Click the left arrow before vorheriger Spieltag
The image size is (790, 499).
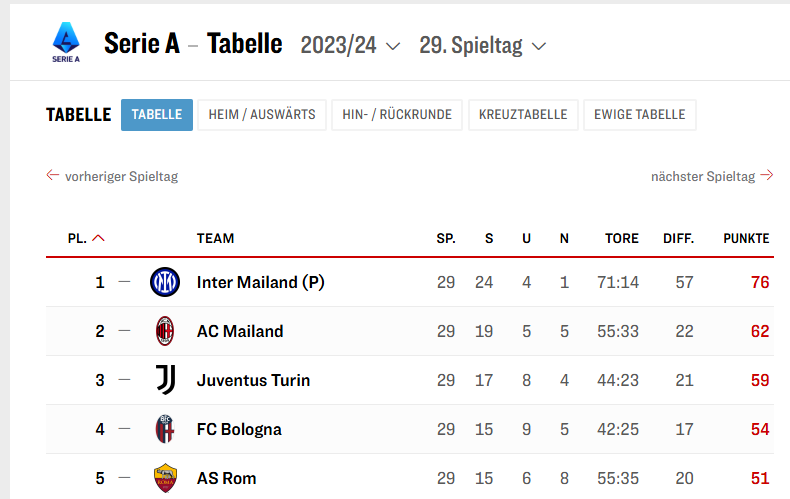(x=53, y=176)
